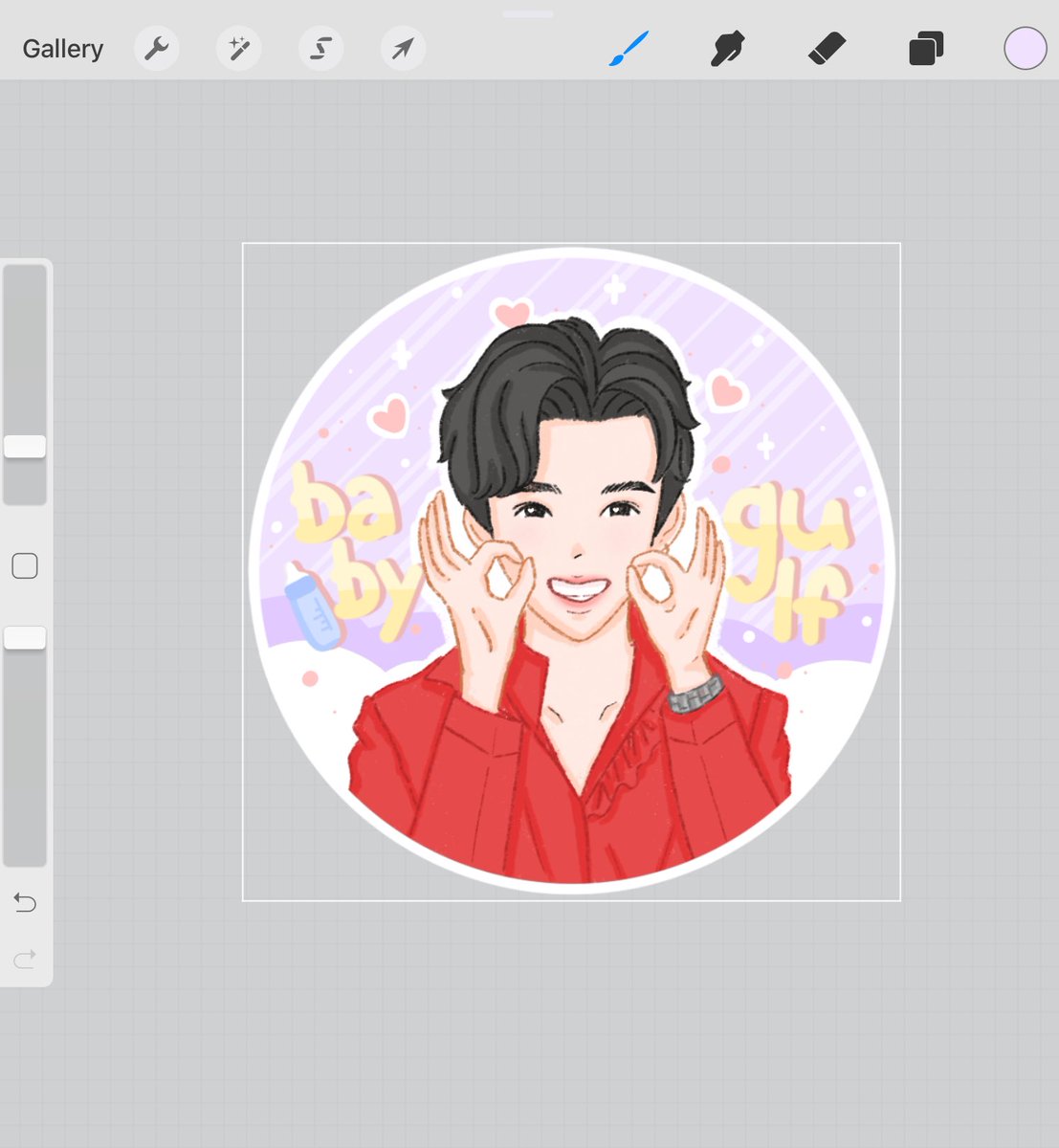Activate the Transform arrow tool
The image size is (1059, 1148).
(x=404, y=48)
